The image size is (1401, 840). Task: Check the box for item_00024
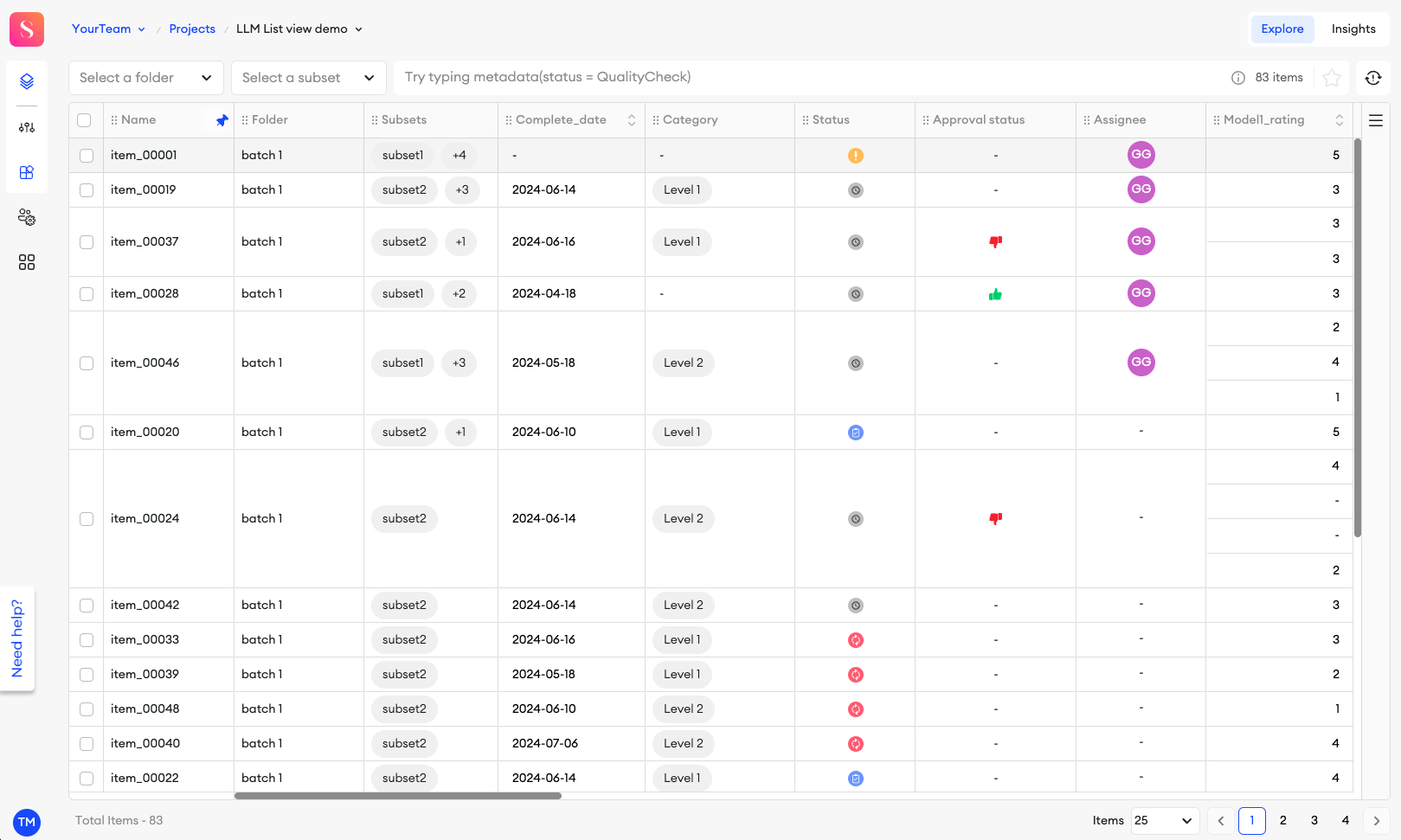[87, 519]
